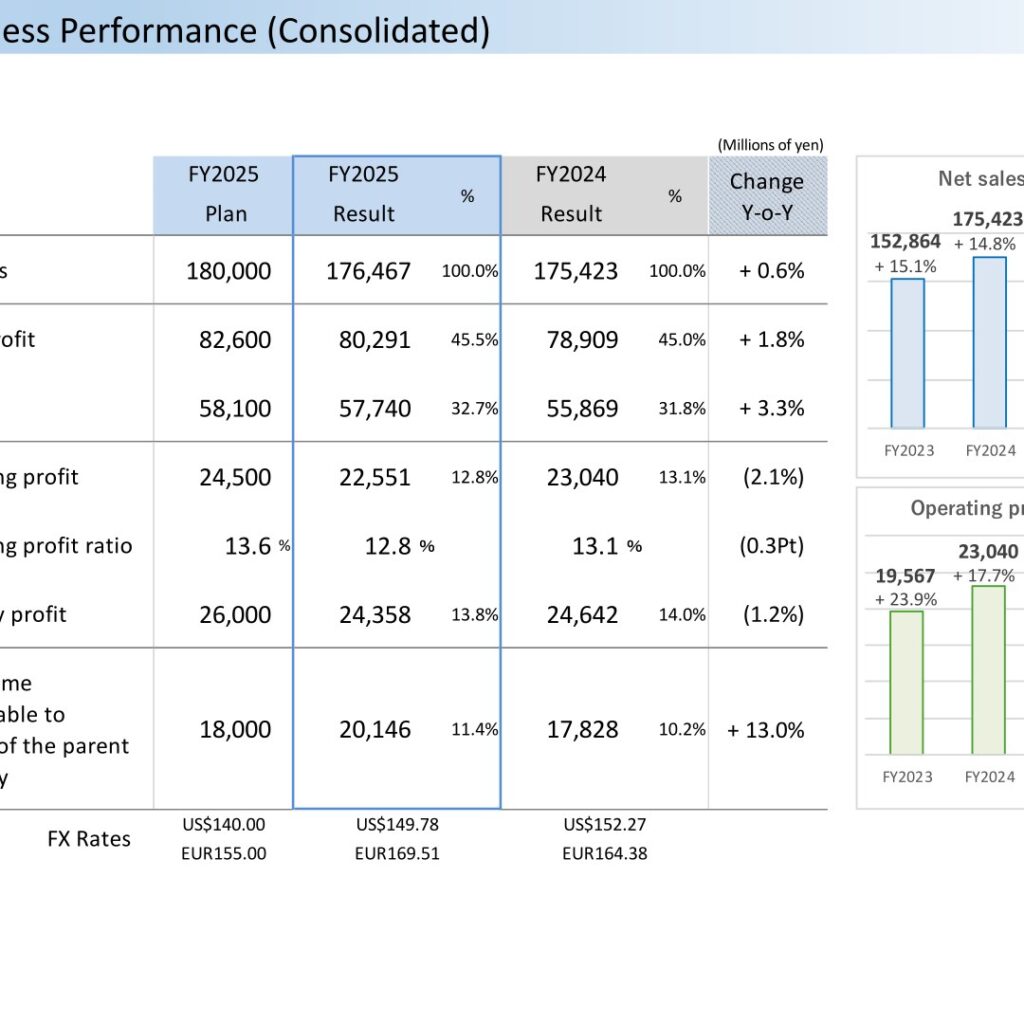The image size is (1024, 1024).
Task: Click the (0.3Pt) change cell
Action: (x=771, y=545)
